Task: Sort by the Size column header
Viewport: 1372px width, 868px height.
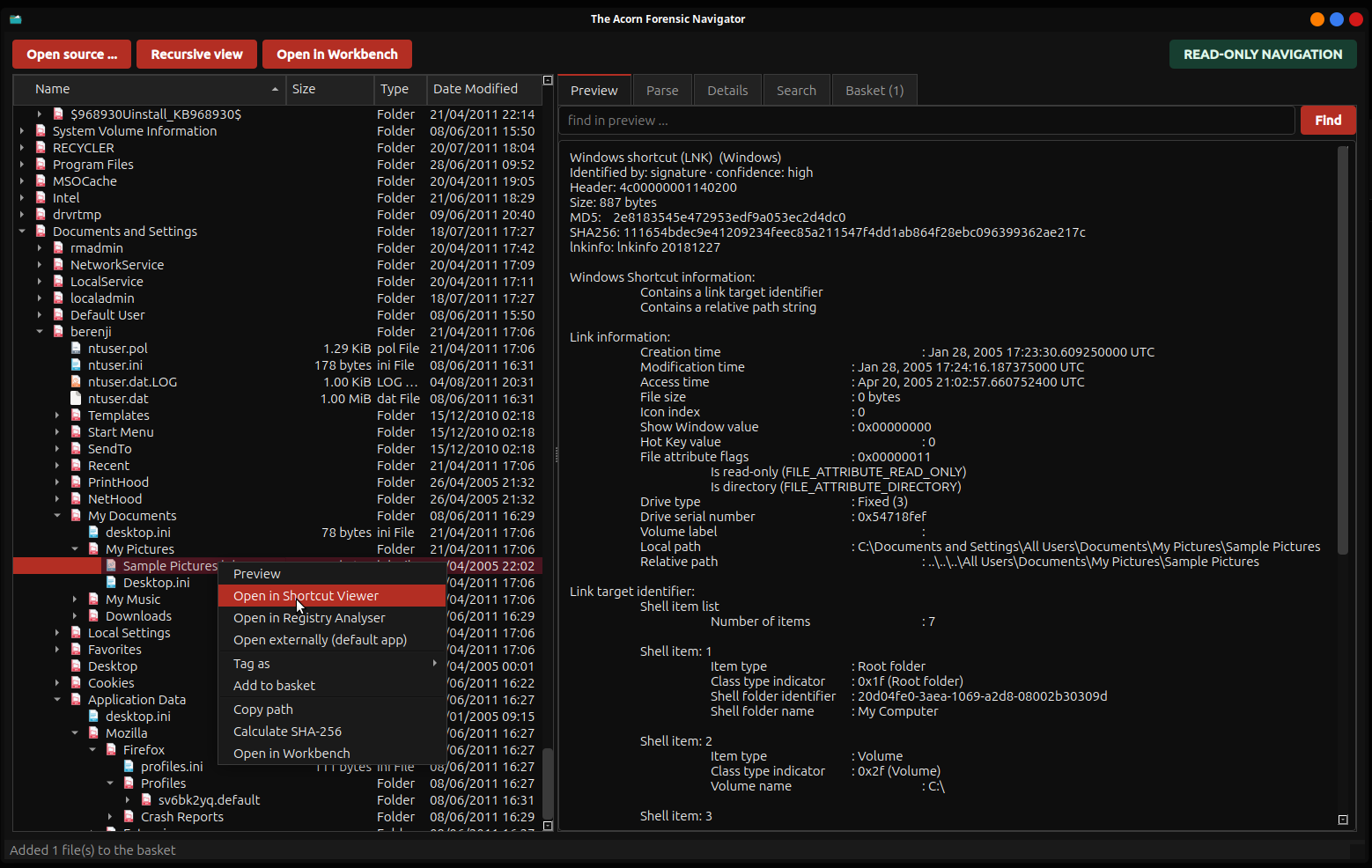Action: [x=330, y=89]
